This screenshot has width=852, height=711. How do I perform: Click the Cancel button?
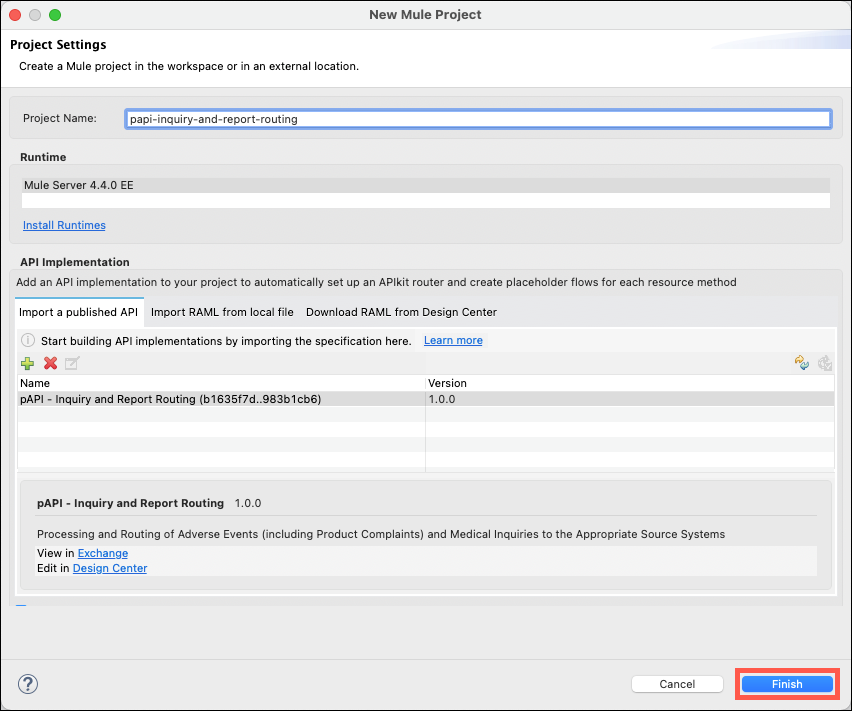coord(677,684)
